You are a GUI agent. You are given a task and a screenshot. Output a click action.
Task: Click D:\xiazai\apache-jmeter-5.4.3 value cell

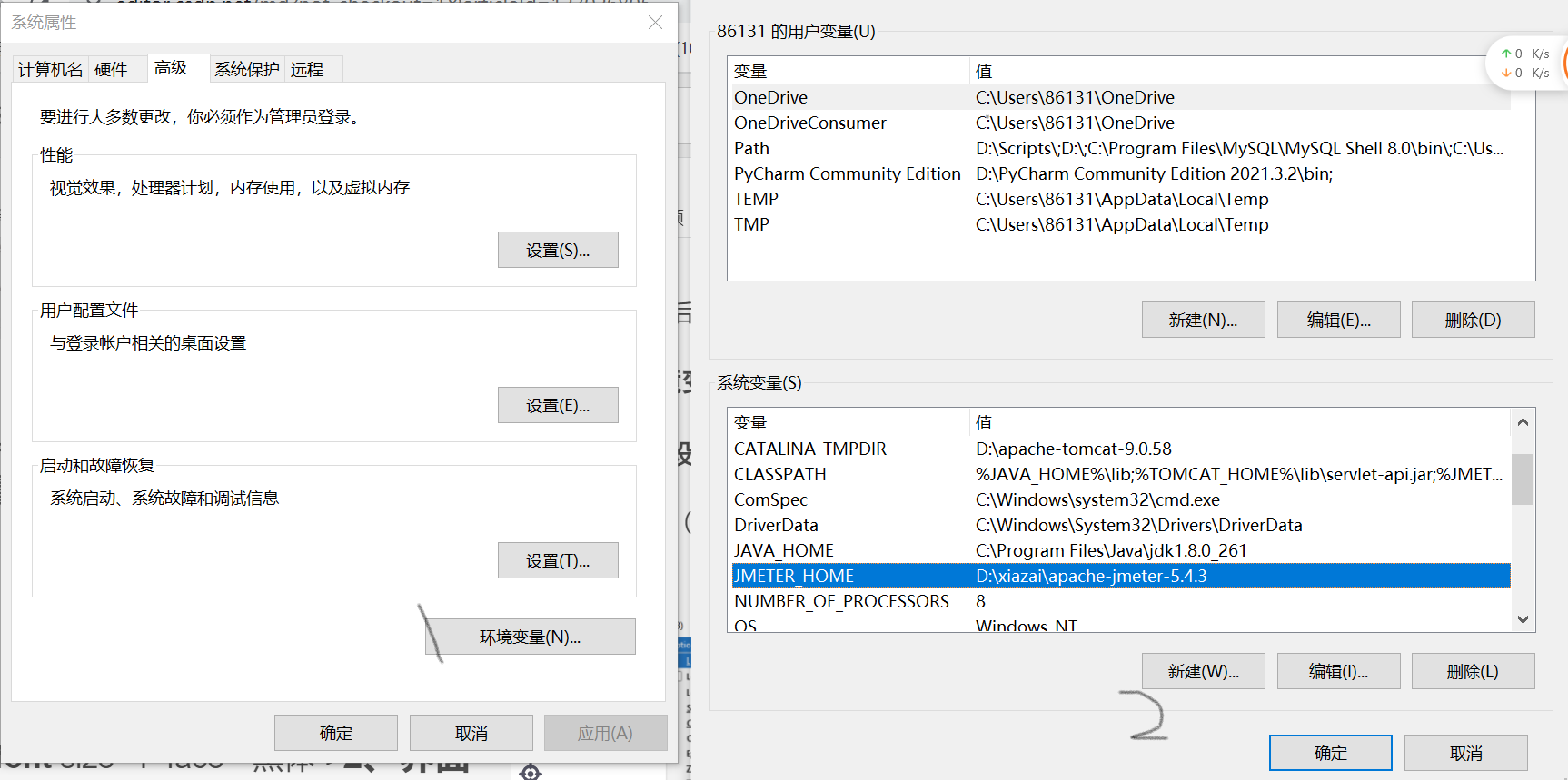click(1091, 576)
